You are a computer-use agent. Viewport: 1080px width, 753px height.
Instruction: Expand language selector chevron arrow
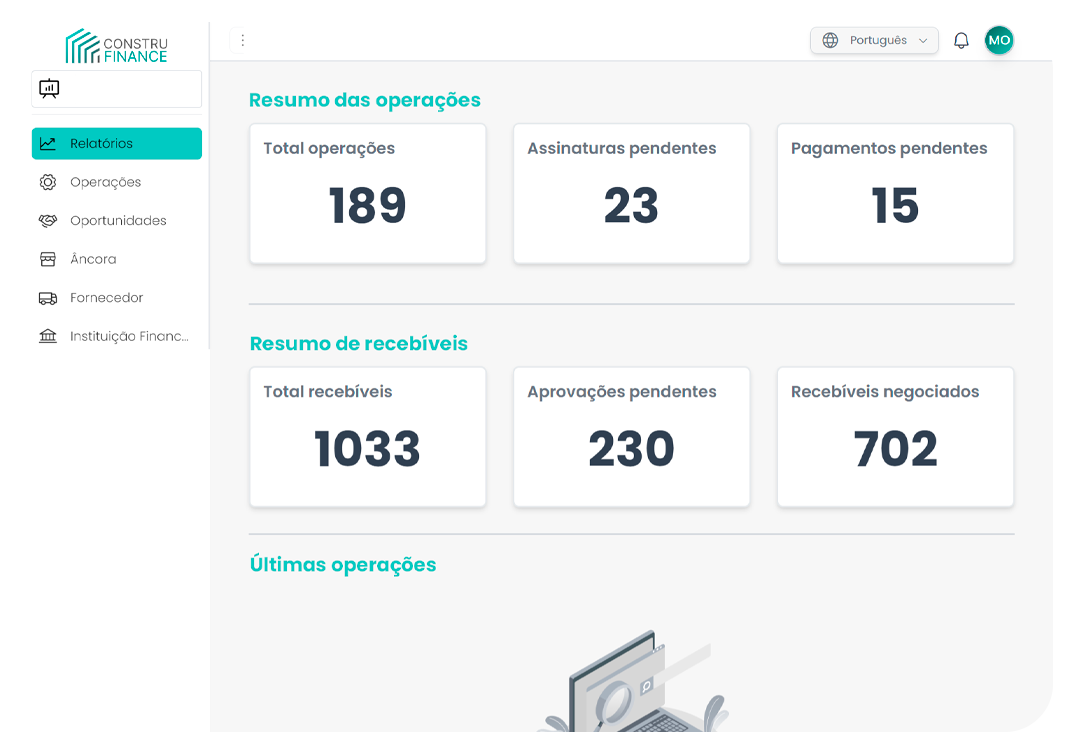(x=923, y=41)
